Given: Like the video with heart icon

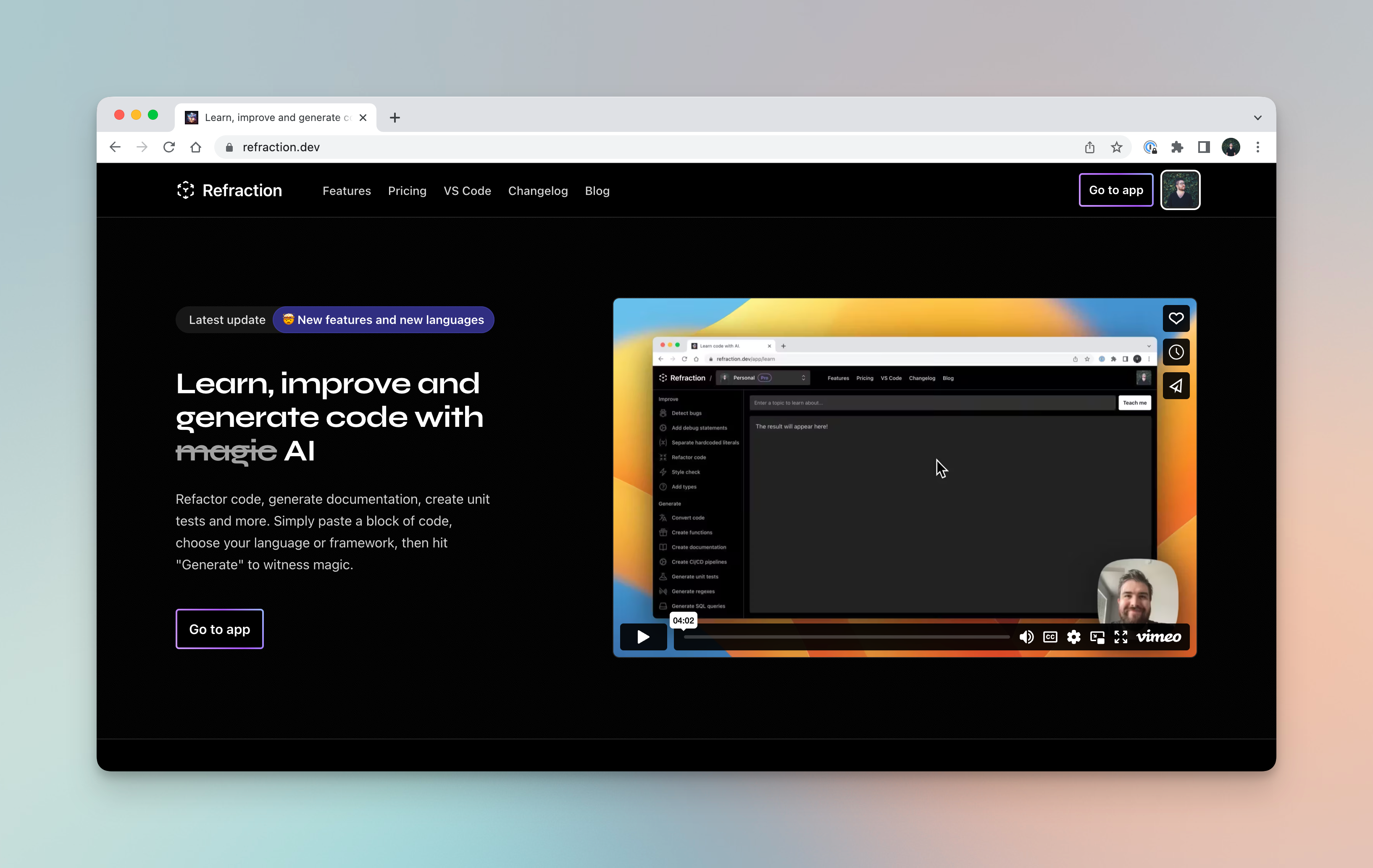Looking at the screenshot, I should pos(1176,318).
